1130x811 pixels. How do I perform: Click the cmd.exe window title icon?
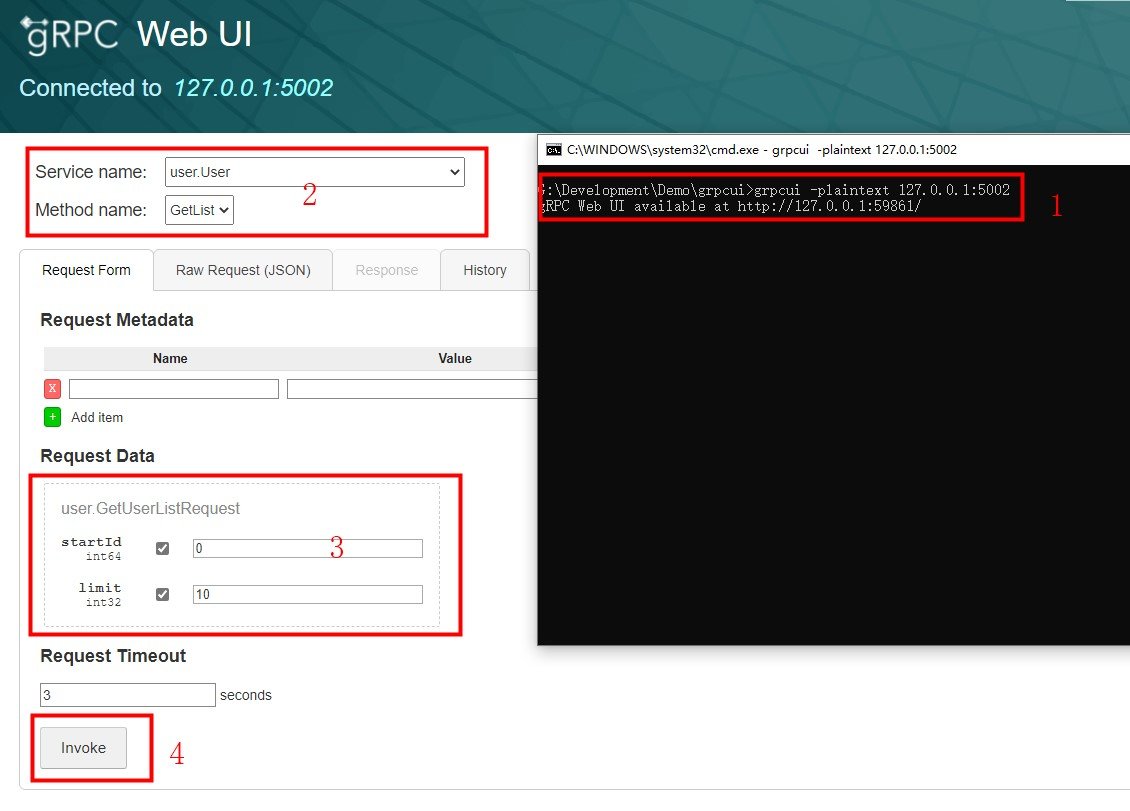click(553, 150)
